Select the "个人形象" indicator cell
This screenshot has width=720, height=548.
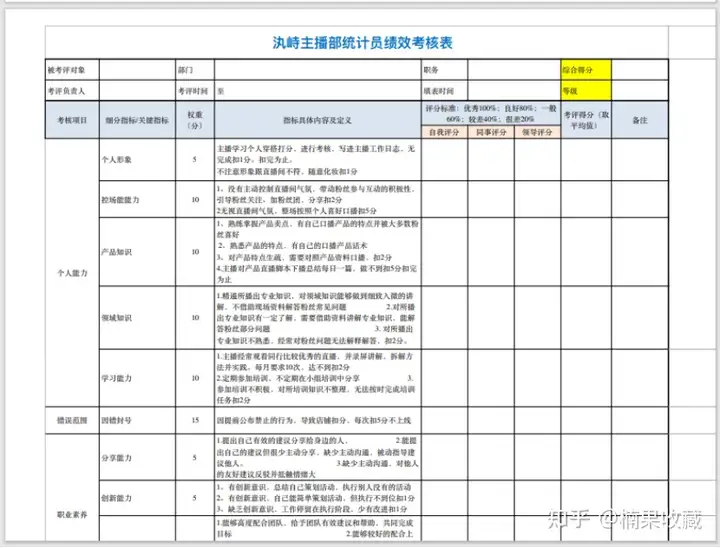point(137,159)
